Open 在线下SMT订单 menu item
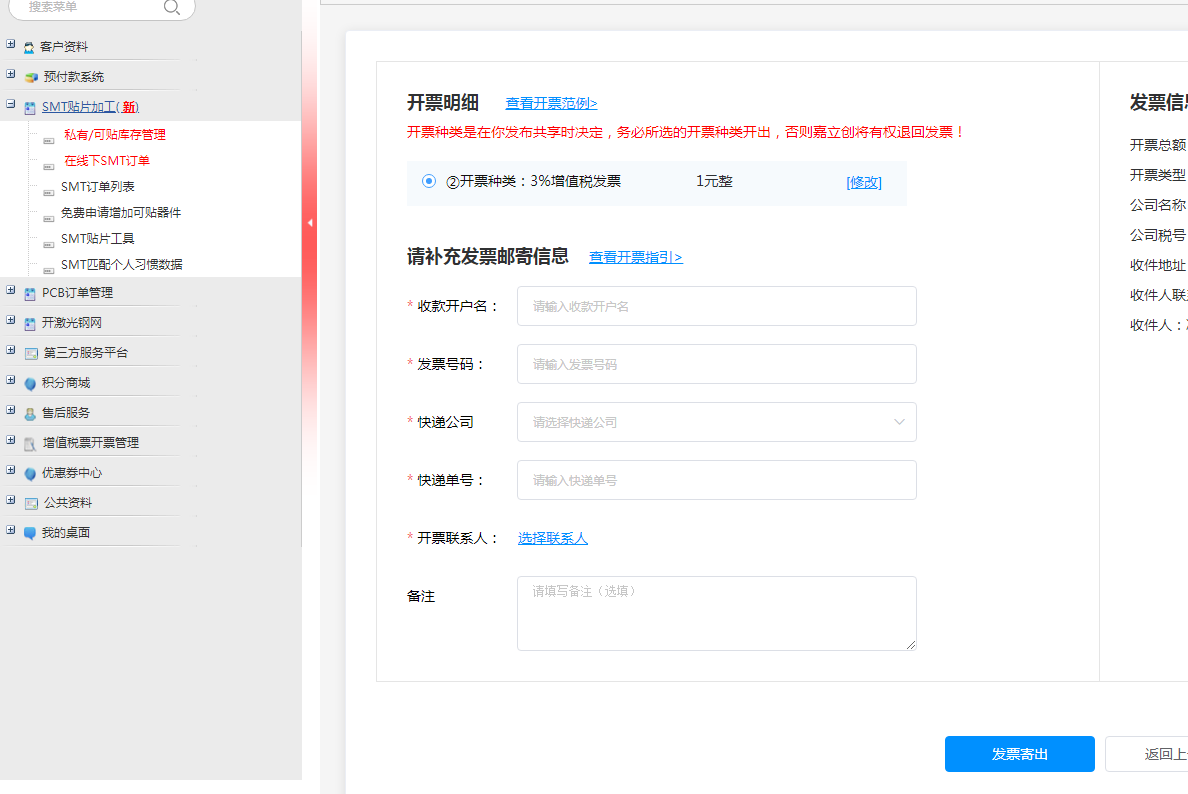The width and height of the screenshot is (1188, 794). coord(107,161)
